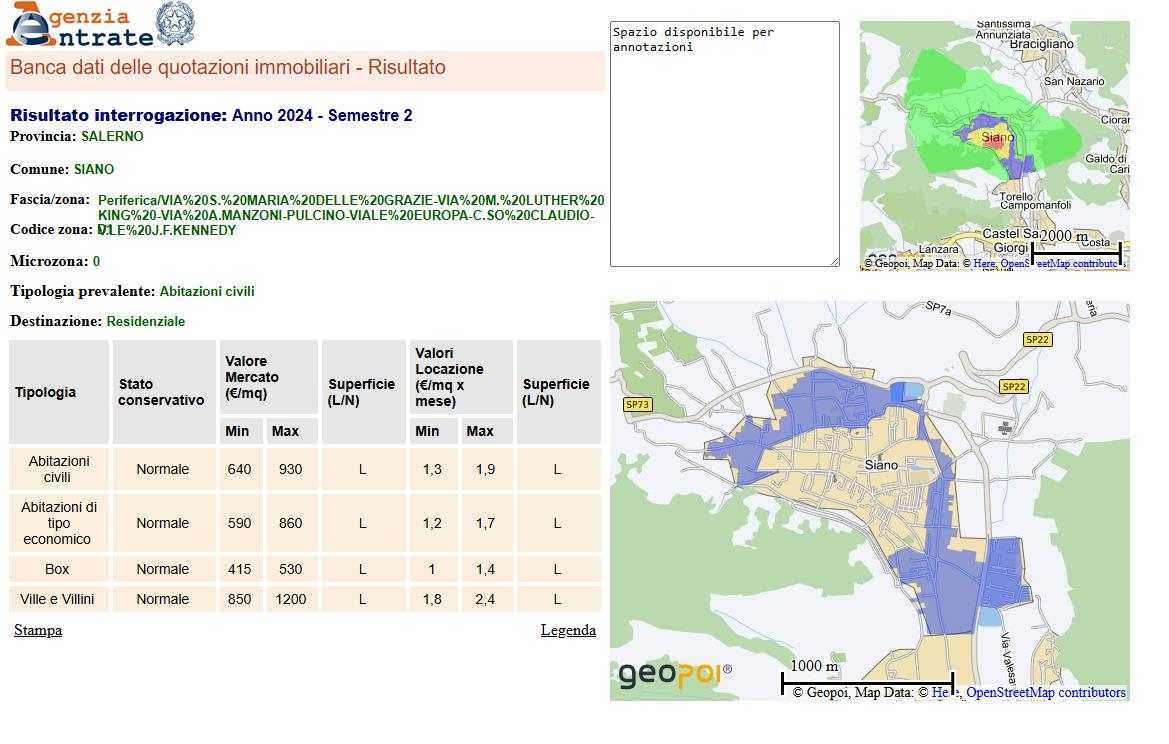Click the geopoi logo on the large map
Screen dimensions: 1169x744
click(674, 674)
